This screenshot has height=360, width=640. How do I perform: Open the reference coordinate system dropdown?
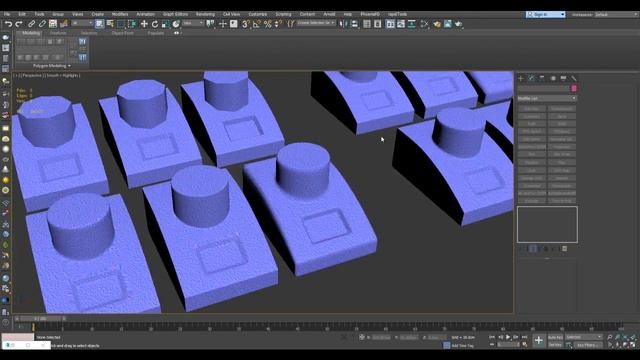tap(193, 24)
